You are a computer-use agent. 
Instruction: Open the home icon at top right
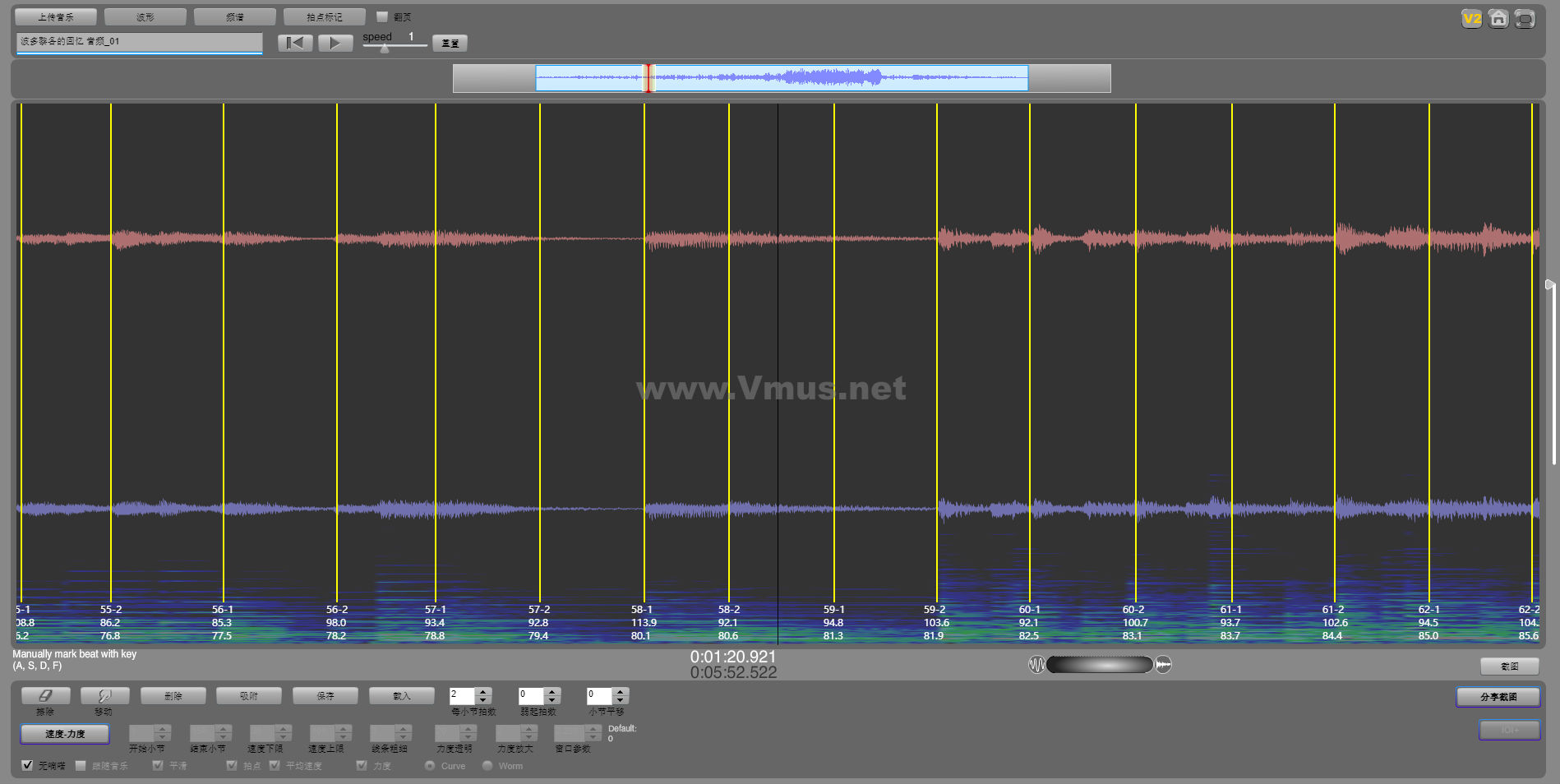coord(1498,19)
